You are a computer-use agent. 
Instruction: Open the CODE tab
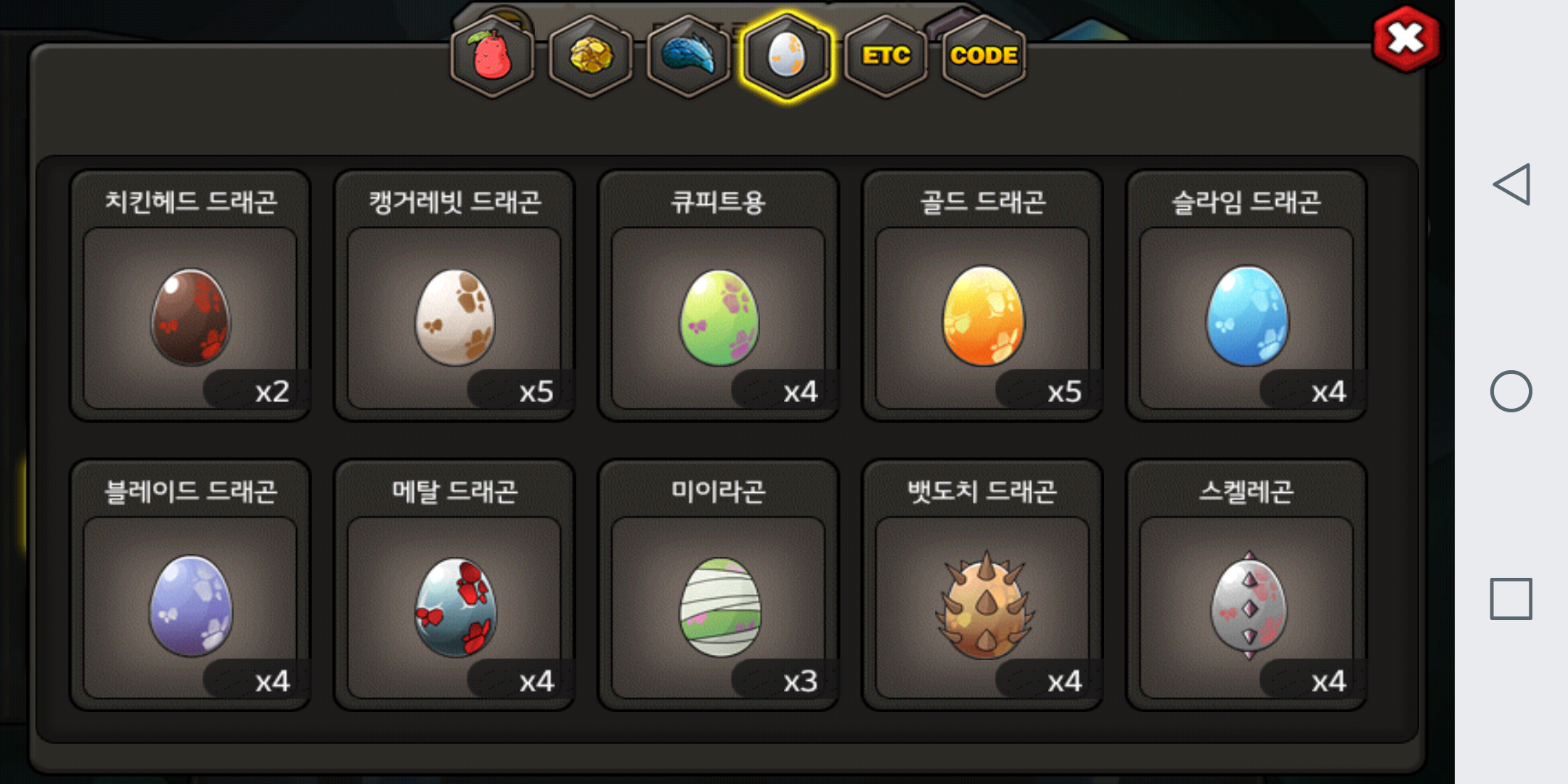point(984,56)
